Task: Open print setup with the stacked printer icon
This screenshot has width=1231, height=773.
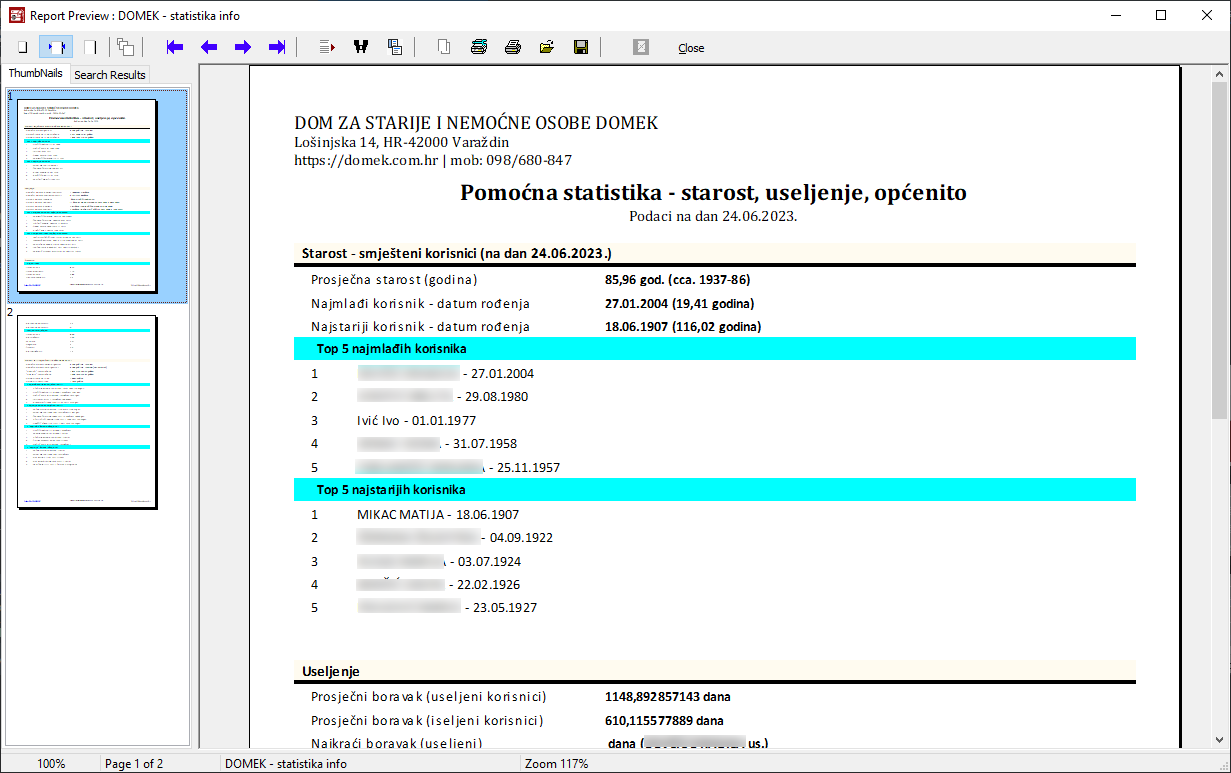Action: coord(479,47)
